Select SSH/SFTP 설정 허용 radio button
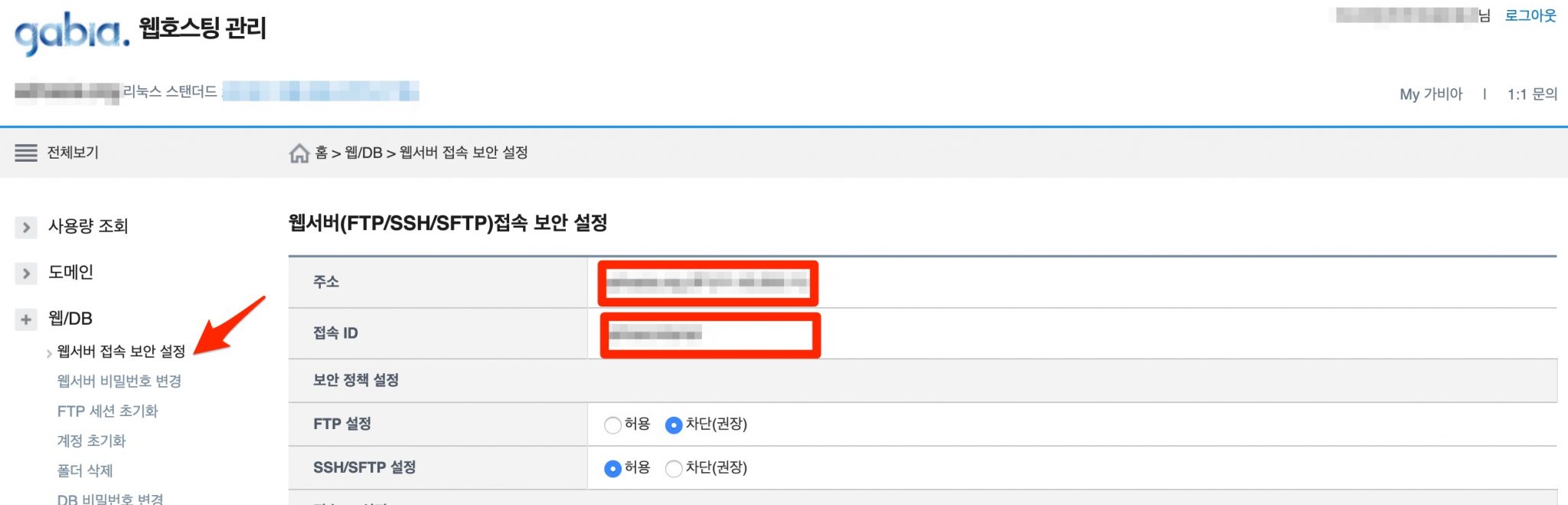The height and width of the screenshot is (505, 1568). pos(612,468)
